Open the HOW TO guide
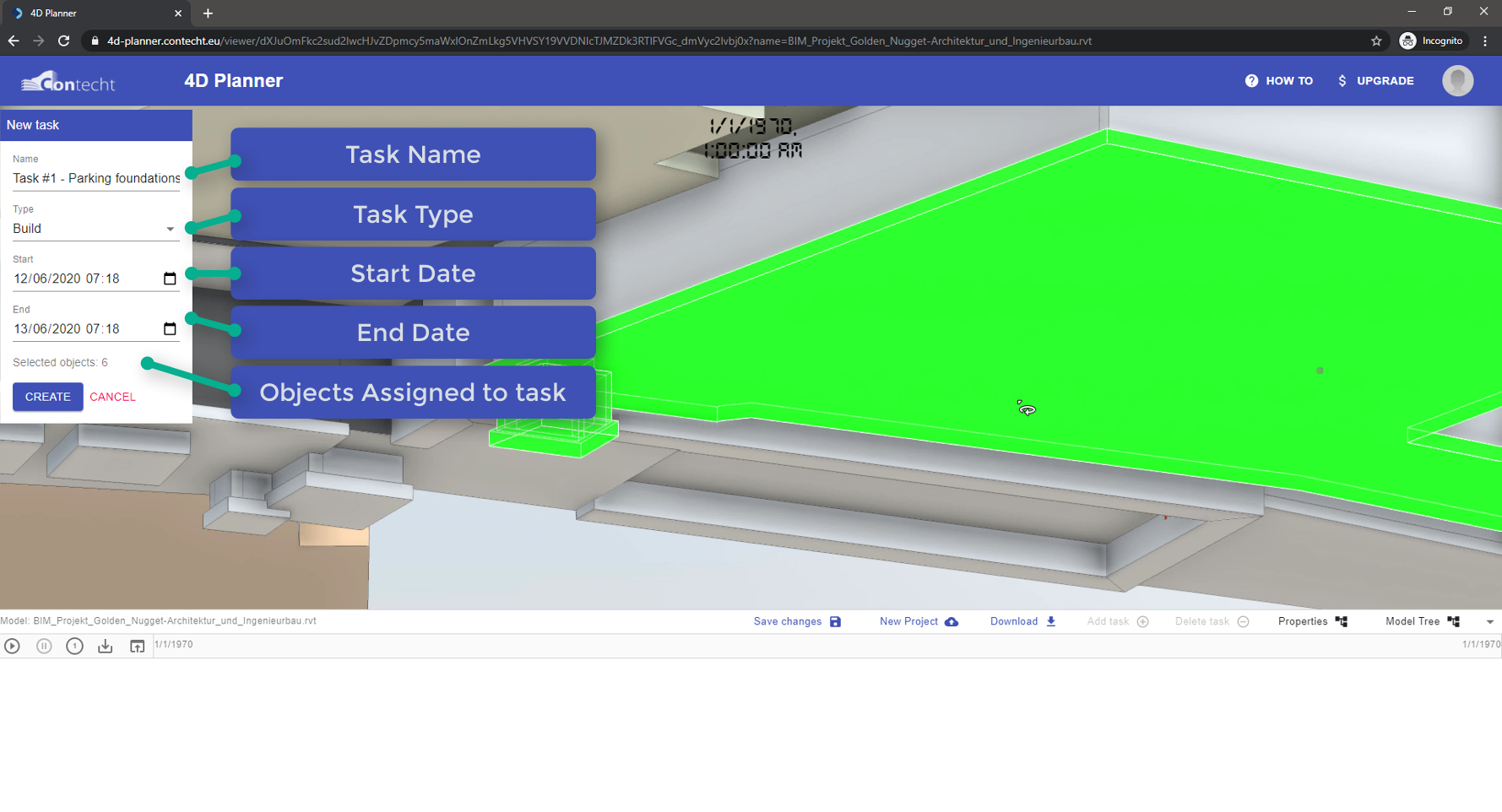This screenshot has width=1502, height=812. [x=1289, y=81]
